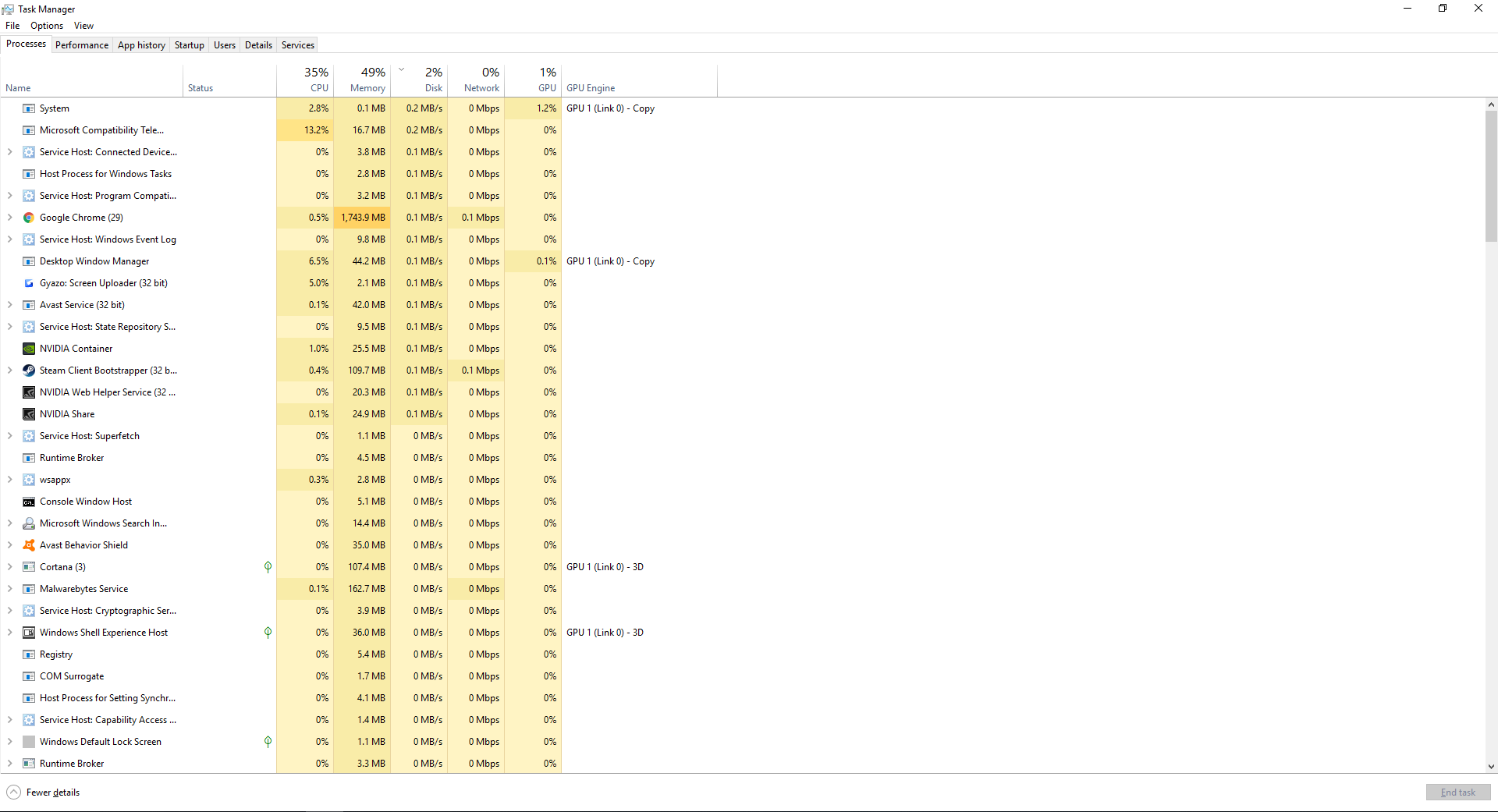Click the Registry process icon
This screenshot has width=1498, height=812.
[x=29, y=654]
